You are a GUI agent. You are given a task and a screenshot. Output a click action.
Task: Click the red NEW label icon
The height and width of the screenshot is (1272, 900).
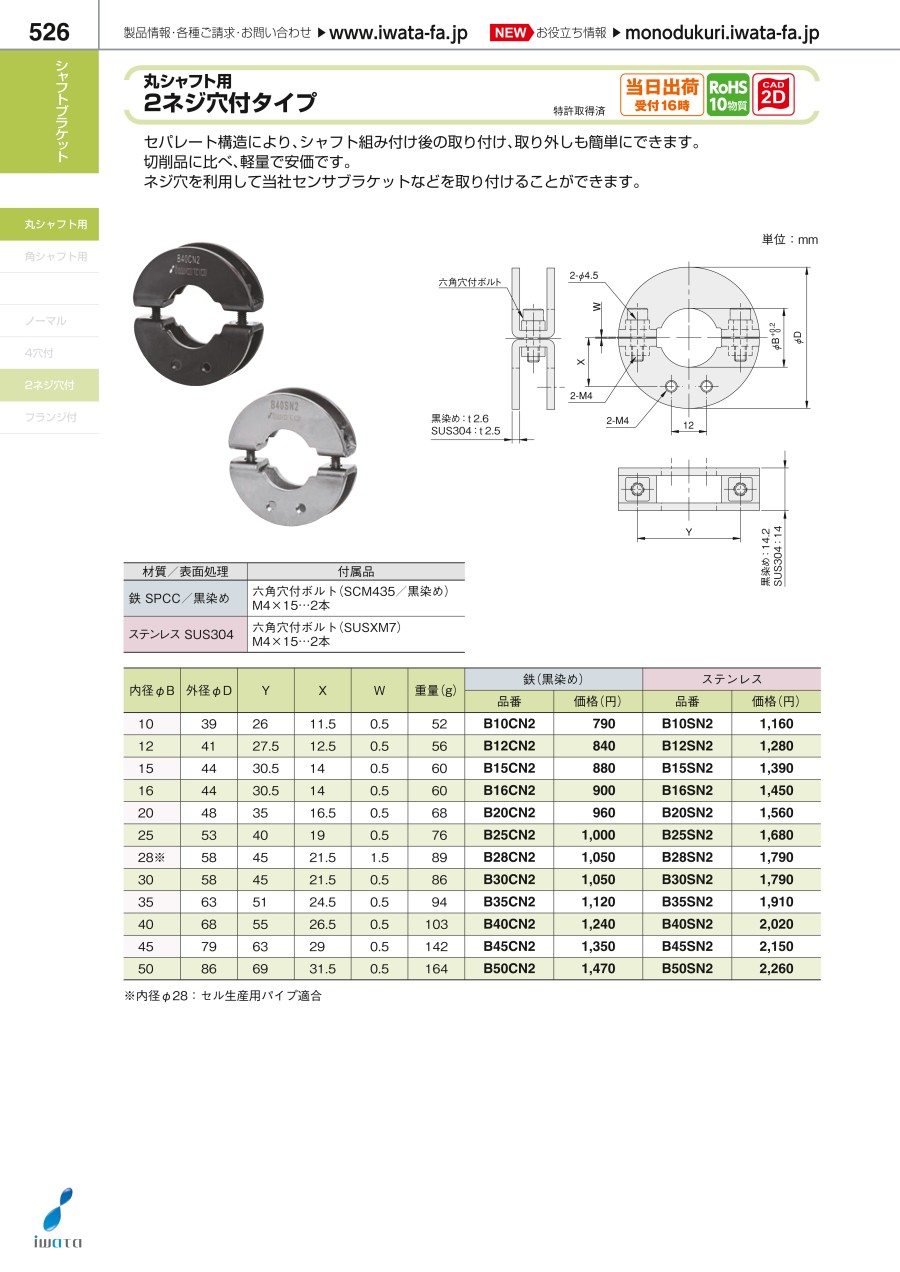[510, 33]
